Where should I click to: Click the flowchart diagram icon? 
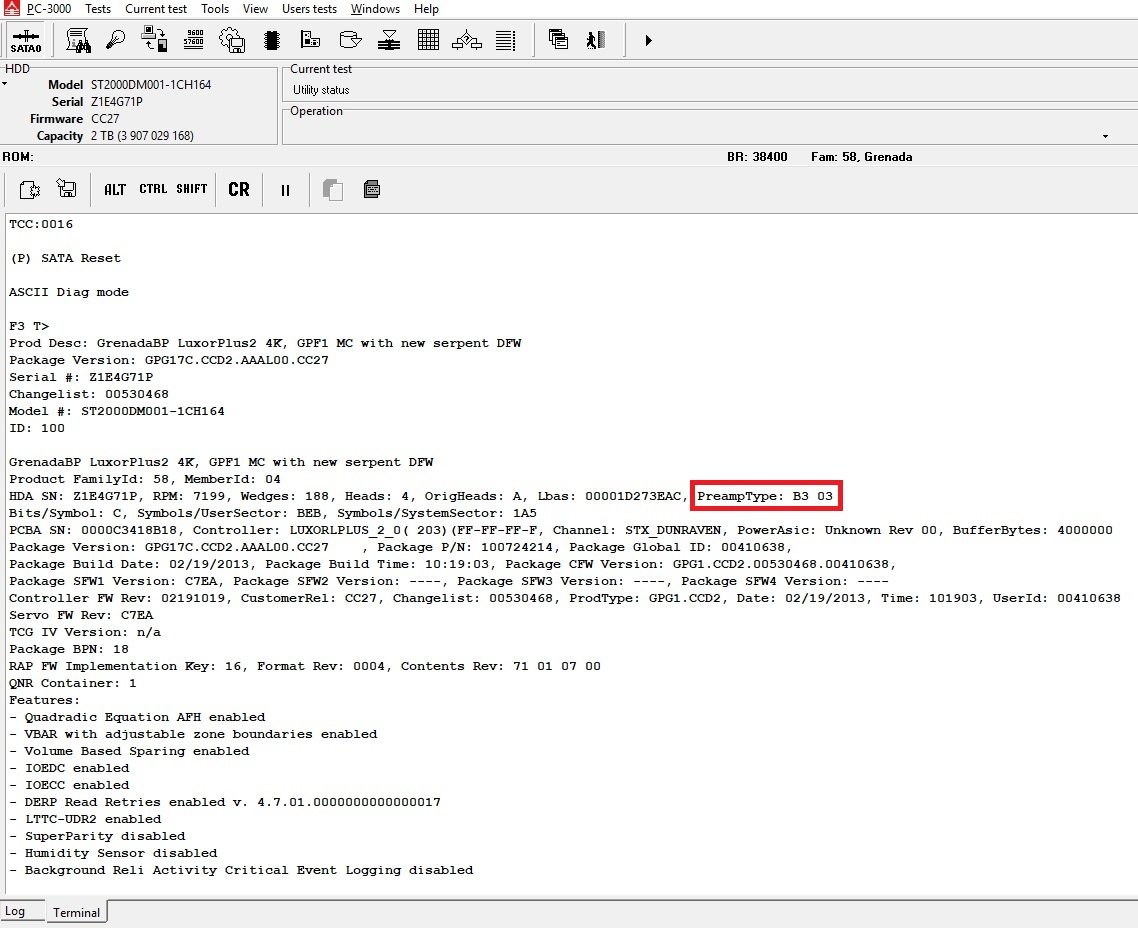click(x=467, y=41)
